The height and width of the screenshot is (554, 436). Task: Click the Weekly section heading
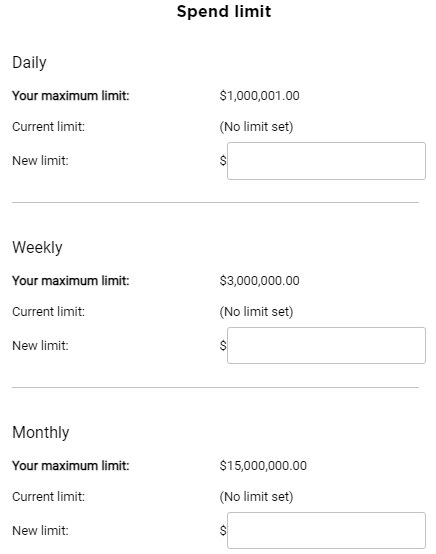click(x=37, y=247)
